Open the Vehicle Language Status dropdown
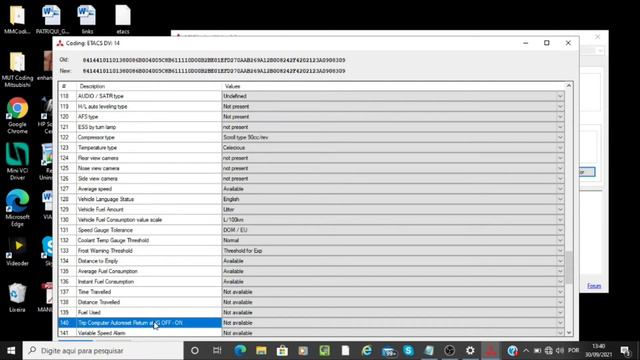 [x=560, y=199]
